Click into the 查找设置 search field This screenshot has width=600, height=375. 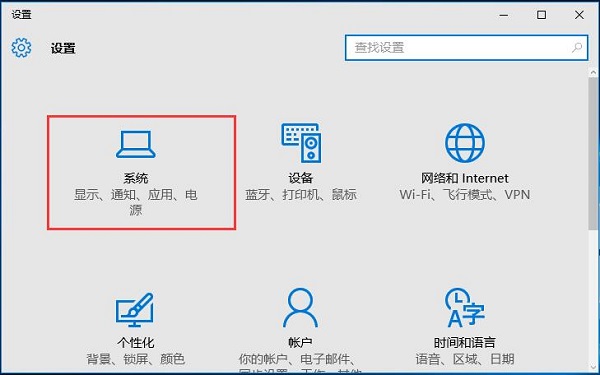(466, 48)
